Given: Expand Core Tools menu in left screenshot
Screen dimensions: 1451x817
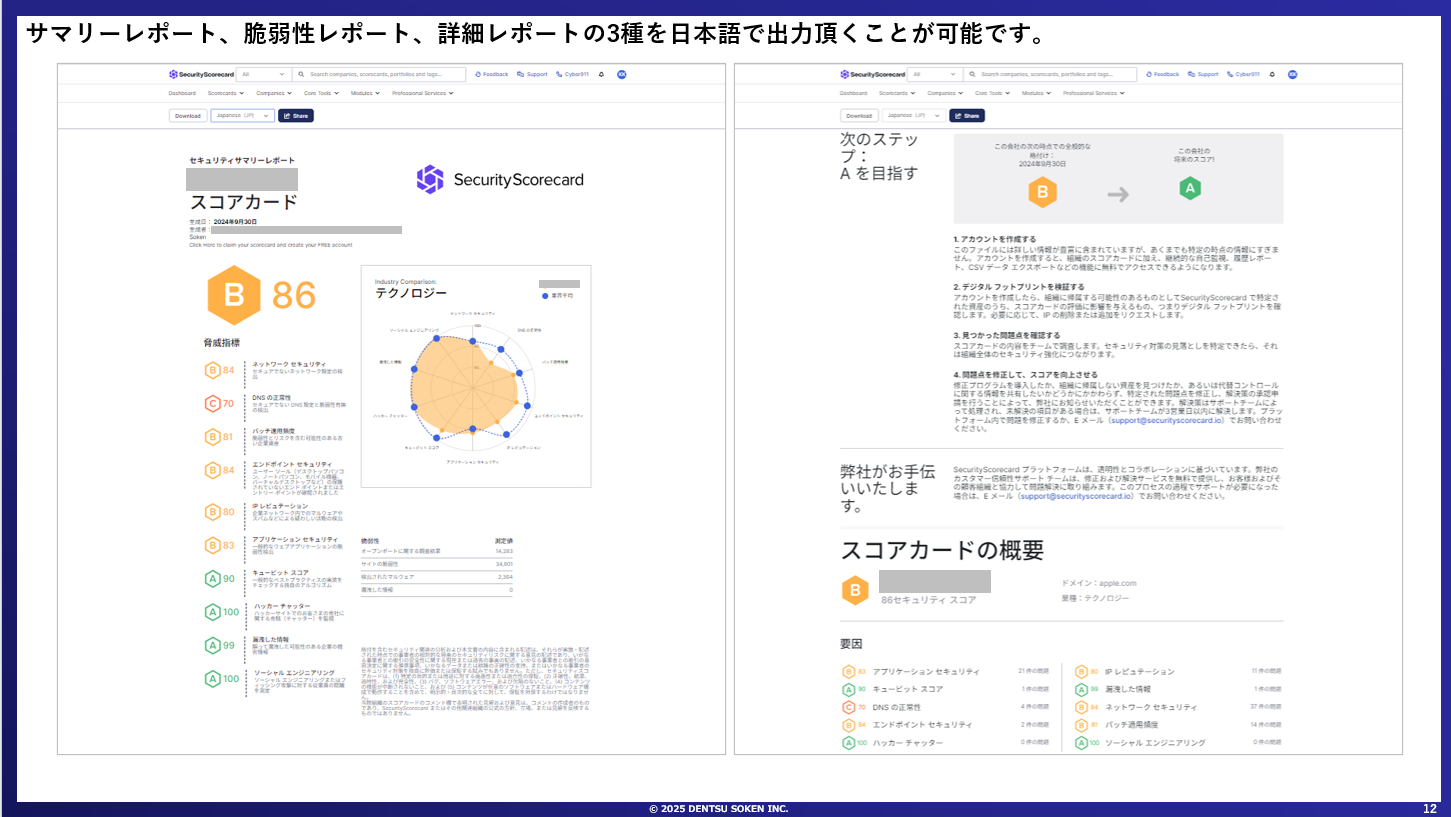Looking at the screenshot, I should (322, 93).
